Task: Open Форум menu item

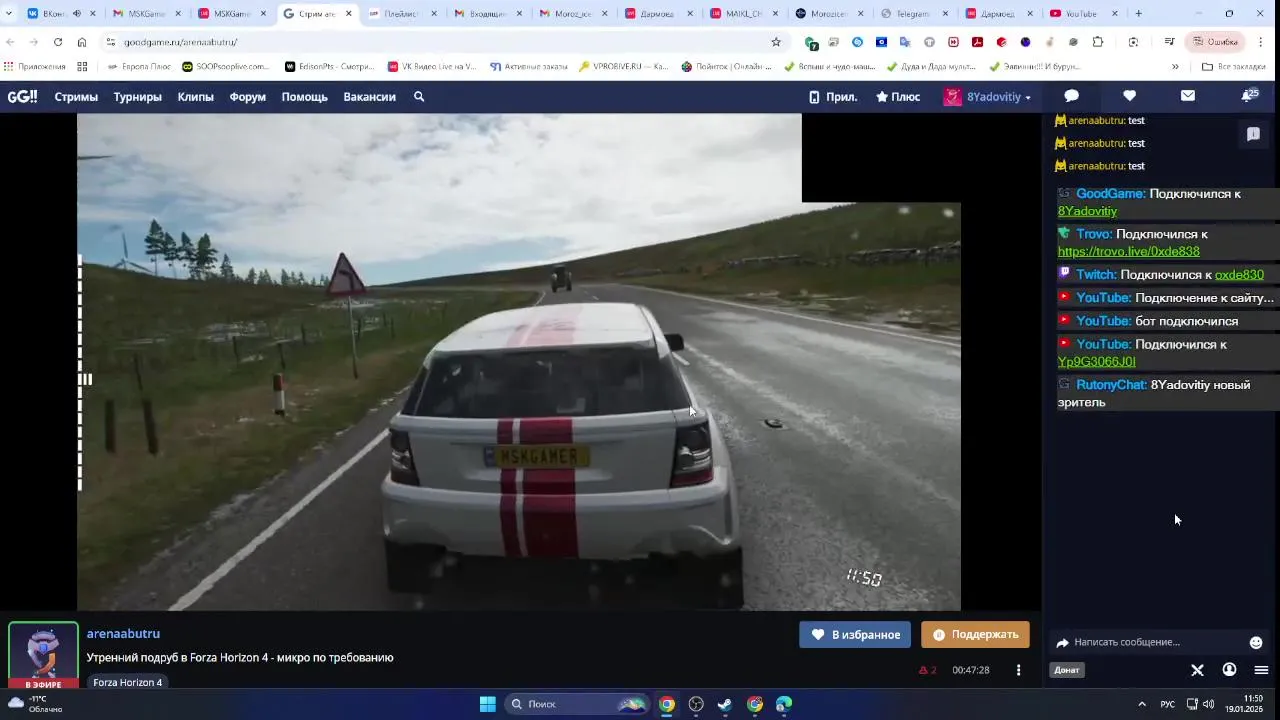Action: pyautogui.click(x=248, y=97)
